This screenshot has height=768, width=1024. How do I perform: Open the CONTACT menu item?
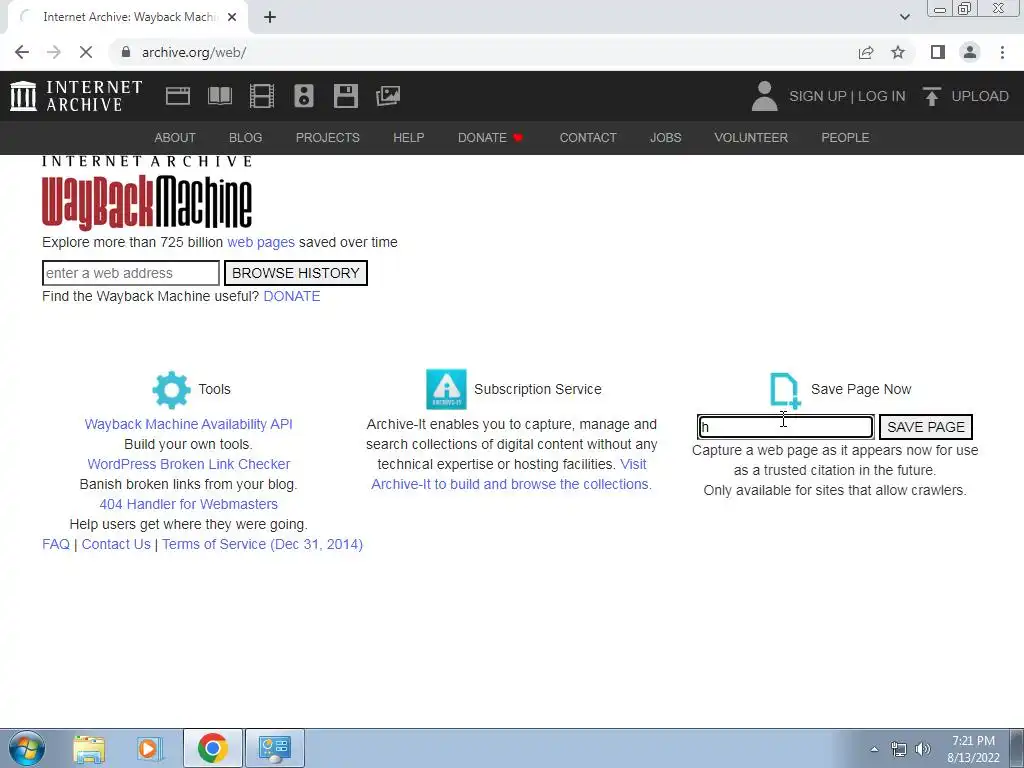click(588, 138)
